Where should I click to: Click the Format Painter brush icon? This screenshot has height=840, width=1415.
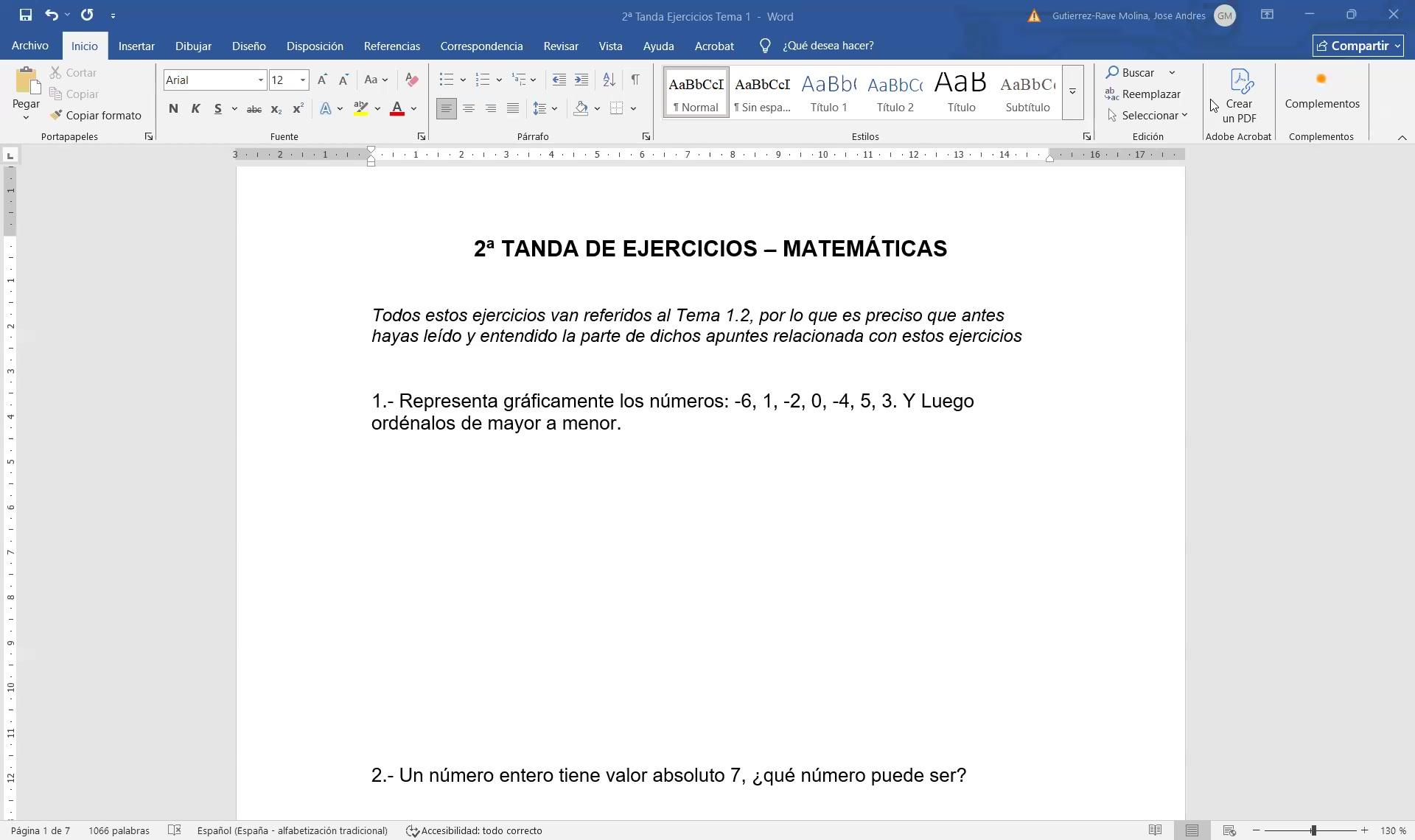click(56, 115)
